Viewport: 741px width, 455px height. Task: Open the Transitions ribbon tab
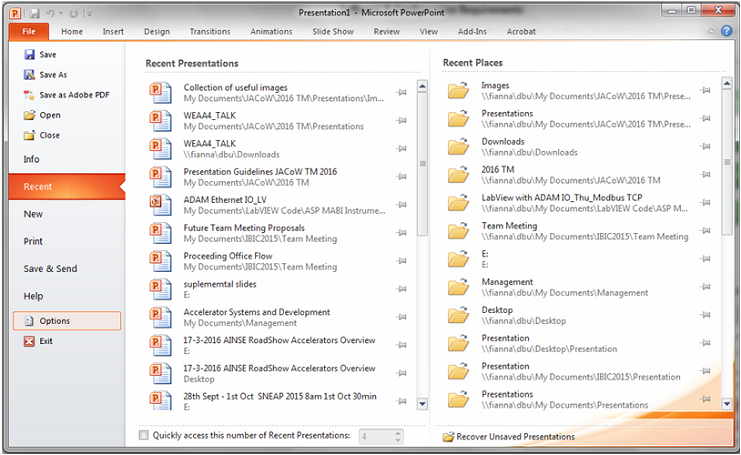[x=210, y=32]
